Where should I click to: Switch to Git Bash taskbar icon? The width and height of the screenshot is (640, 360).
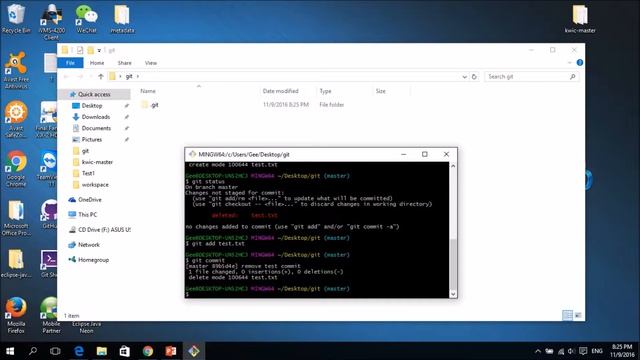click(194, 351)
